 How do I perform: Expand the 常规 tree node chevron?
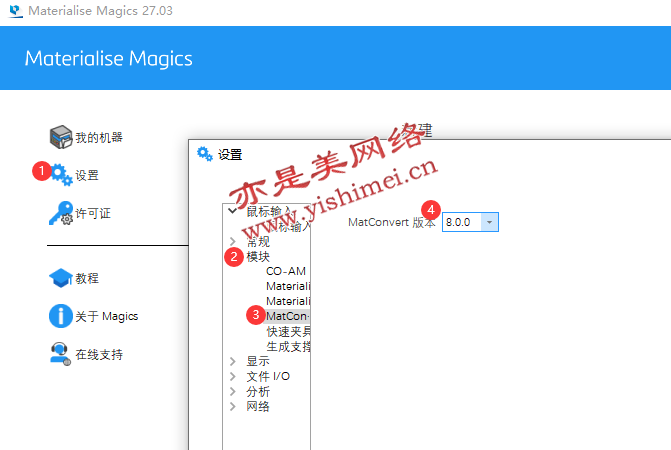[x=232, y=242]
